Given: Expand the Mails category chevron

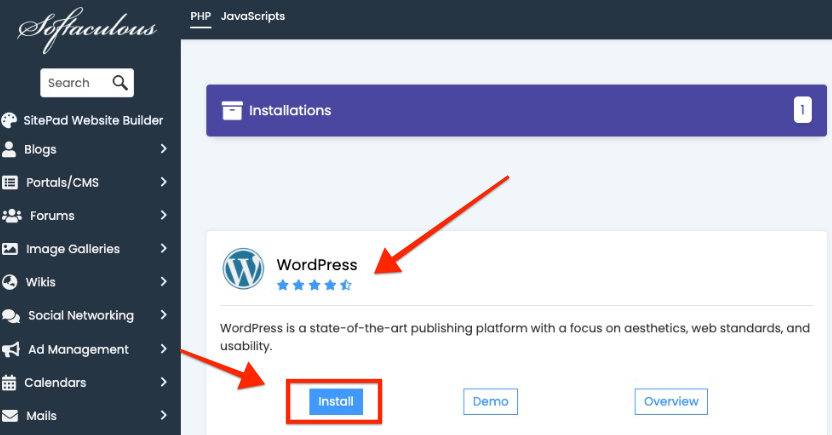Looking at the screenshot, I should click(x=163, y=415).
